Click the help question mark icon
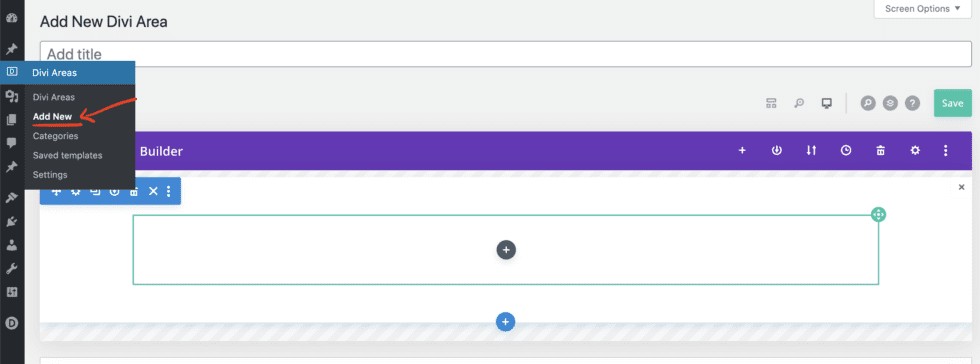Image resolution: width=980 pixels, height=364 pixels. tap(912, 103)
